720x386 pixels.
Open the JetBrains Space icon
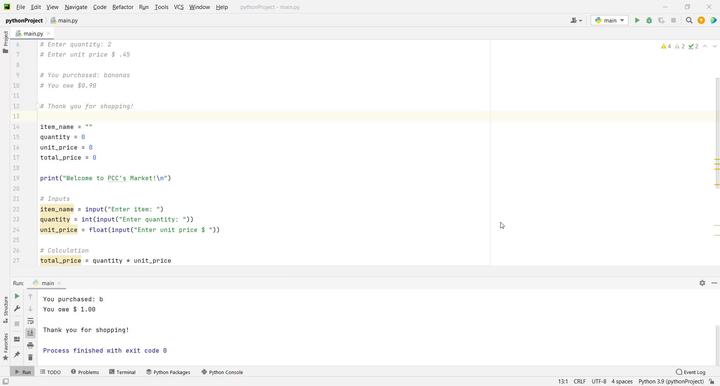[714, 20]
